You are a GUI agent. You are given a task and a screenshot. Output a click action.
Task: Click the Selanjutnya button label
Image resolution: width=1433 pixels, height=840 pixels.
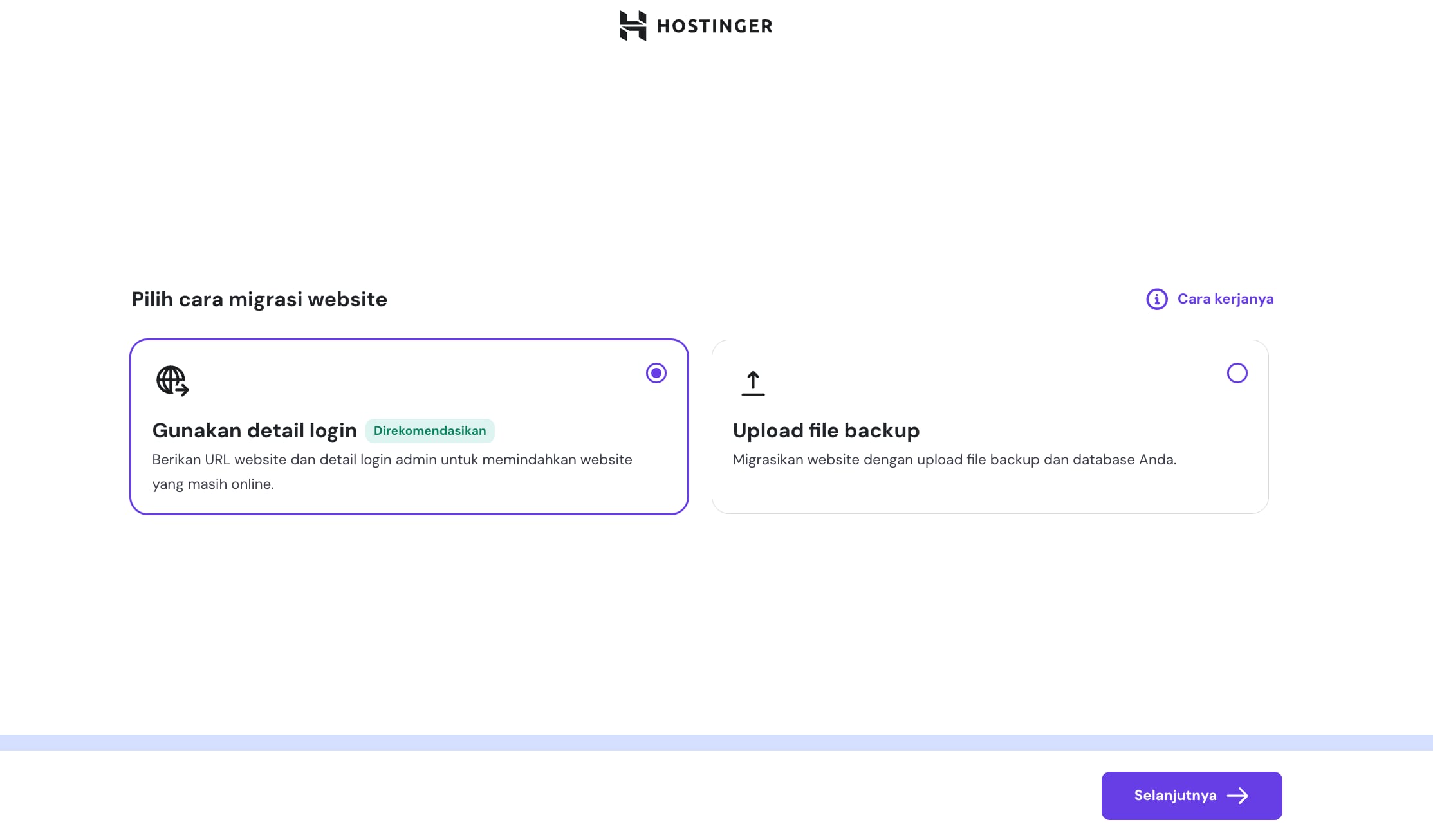[1175, 796]
